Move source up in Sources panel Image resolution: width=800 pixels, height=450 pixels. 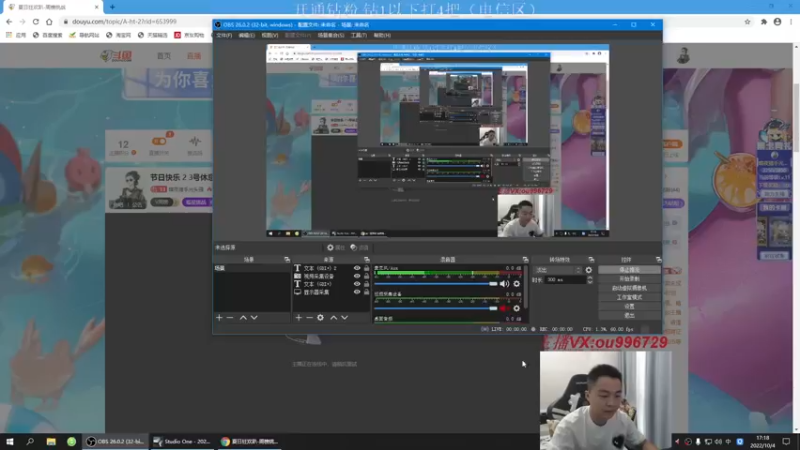coord(334,317)
